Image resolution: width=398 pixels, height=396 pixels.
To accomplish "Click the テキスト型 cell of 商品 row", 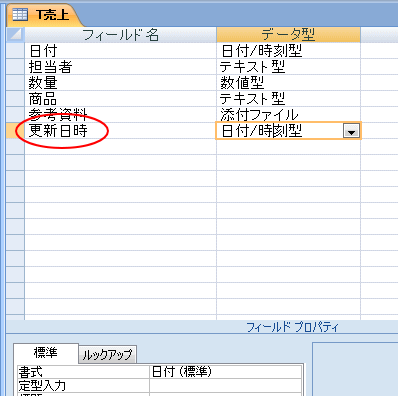I will [x=288, y=99].
